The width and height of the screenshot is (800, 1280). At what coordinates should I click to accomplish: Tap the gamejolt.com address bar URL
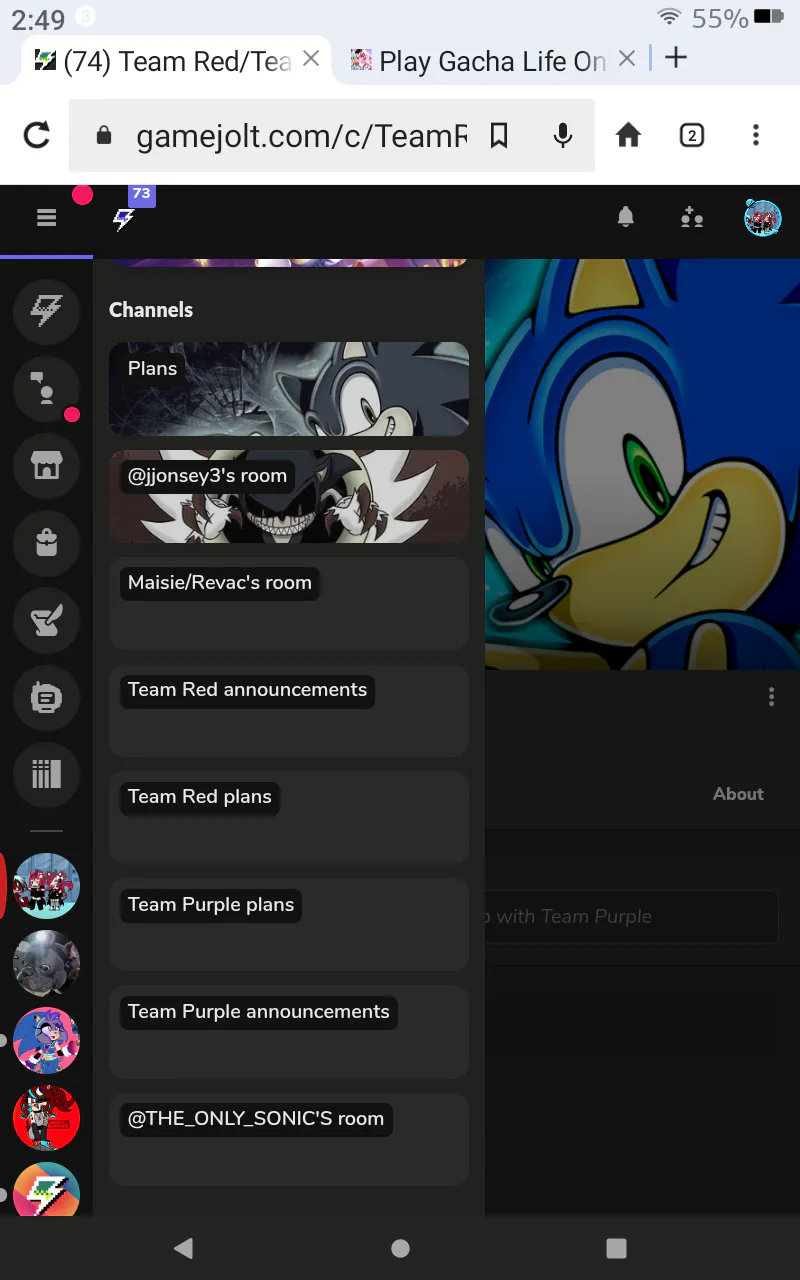click(x=301, y=136)
